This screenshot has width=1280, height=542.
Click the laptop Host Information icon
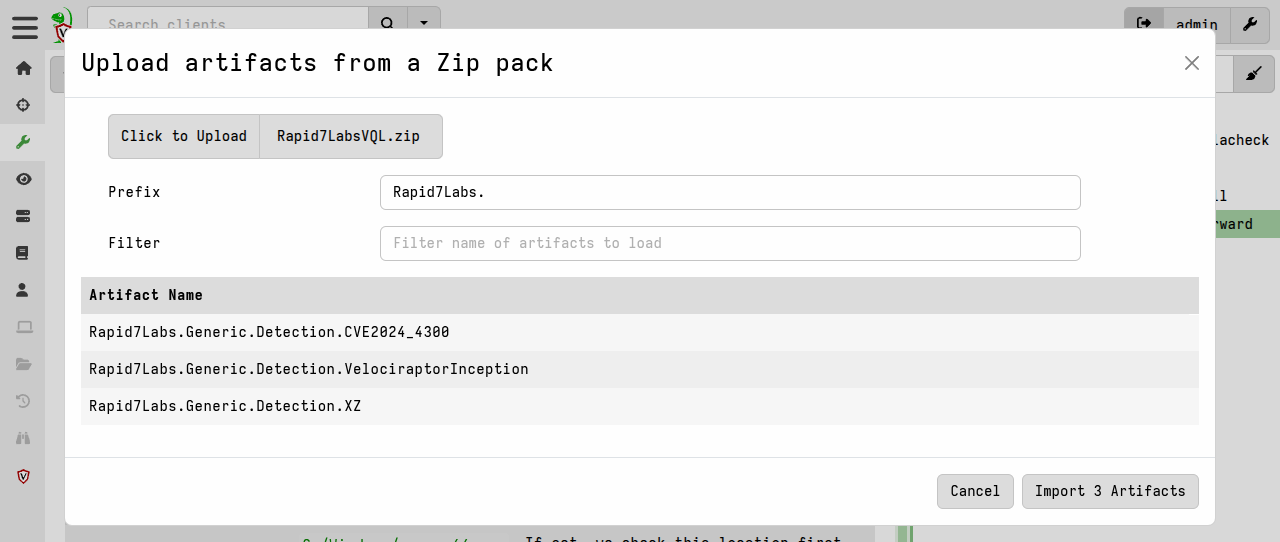[x=23, y=327]
